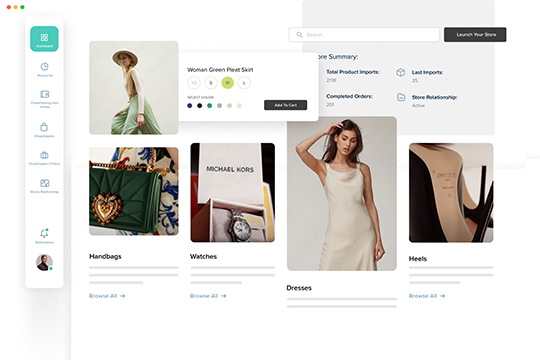The image size is (540, 360).
Task: Click the Completed Orders label
Action: 349,96
